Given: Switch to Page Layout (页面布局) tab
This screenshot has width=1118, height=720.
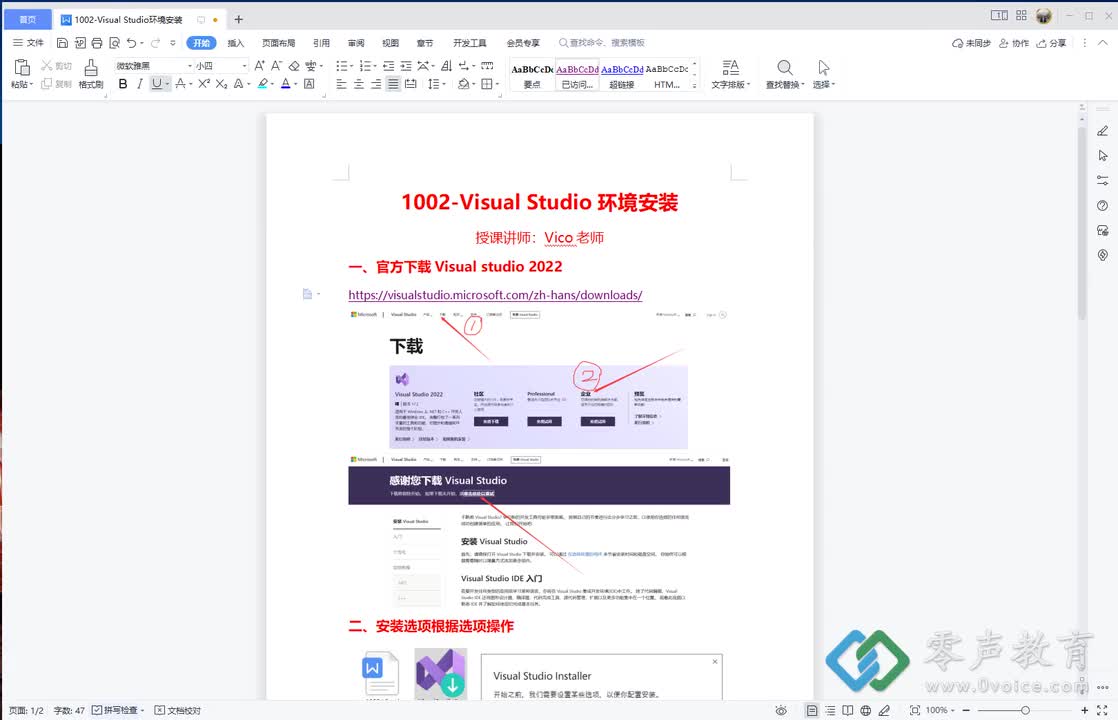Looking at the screenshot, I should (x=278, y=43).
